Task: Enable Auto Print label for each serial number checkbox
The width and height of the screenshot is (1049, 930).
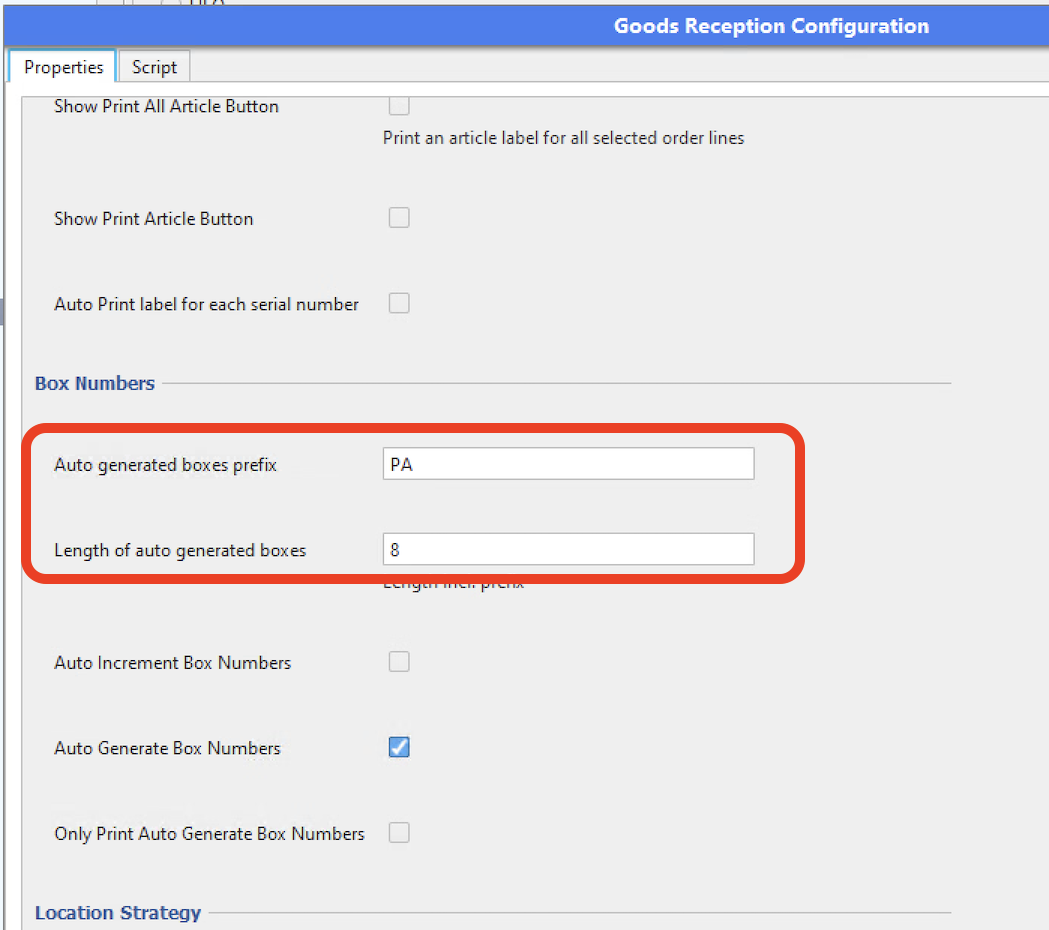Action: click(x=399, y=304)
